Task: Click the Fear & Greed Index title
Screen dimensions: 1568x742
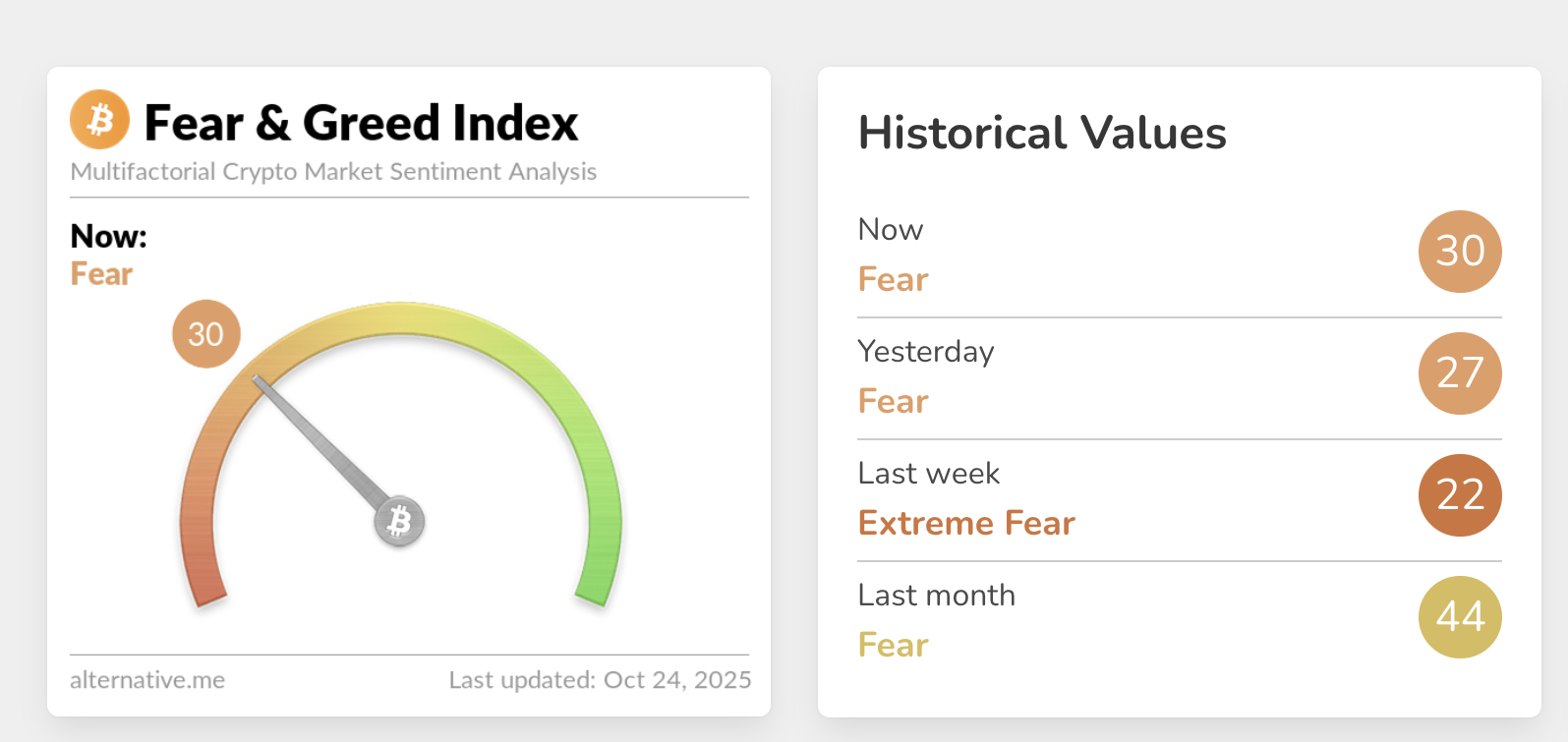Action: tap(361, 124)
